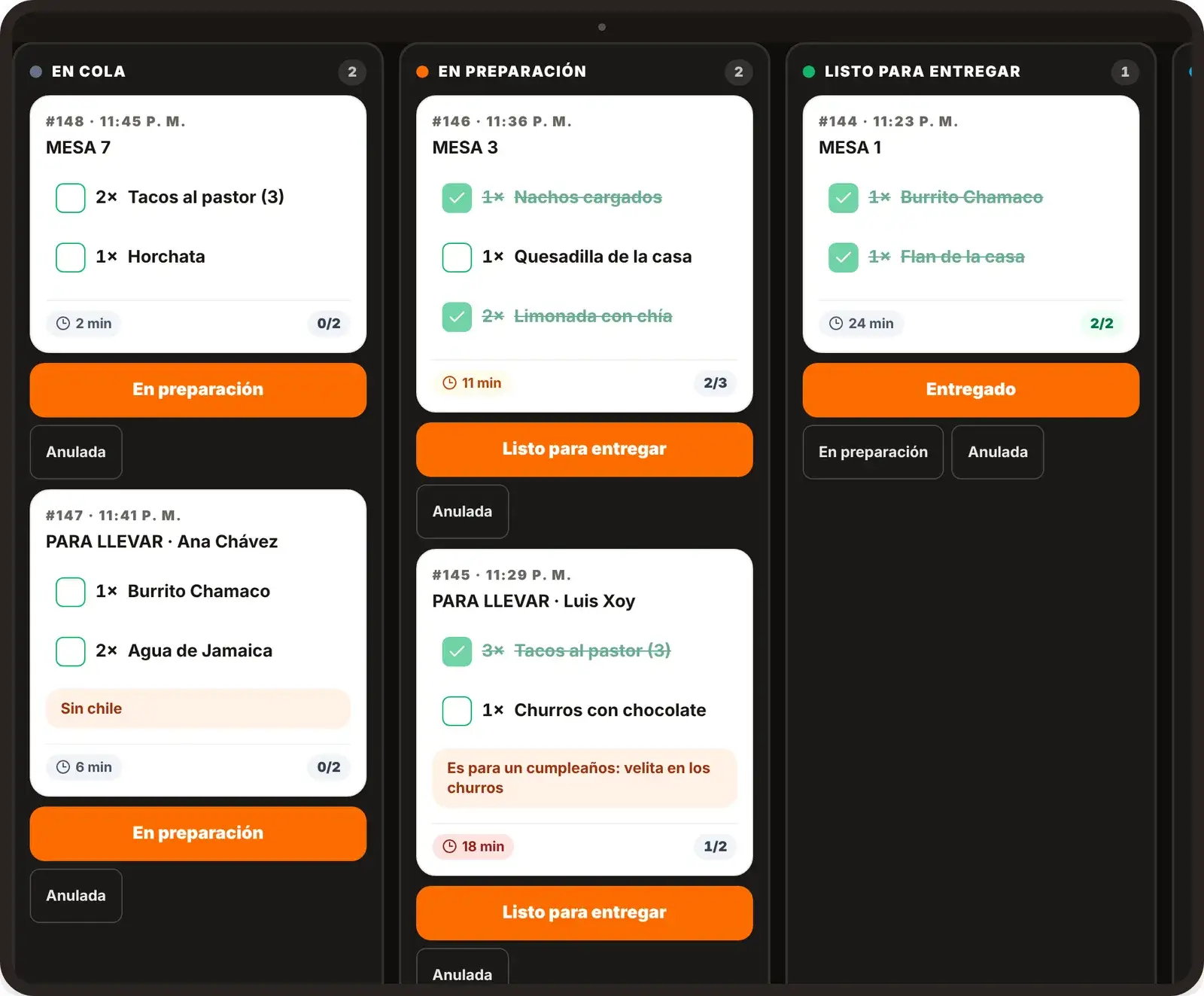Move order #148 to En preparación
The width and height of the screenshot is (1204, 996).
point(198,390)
